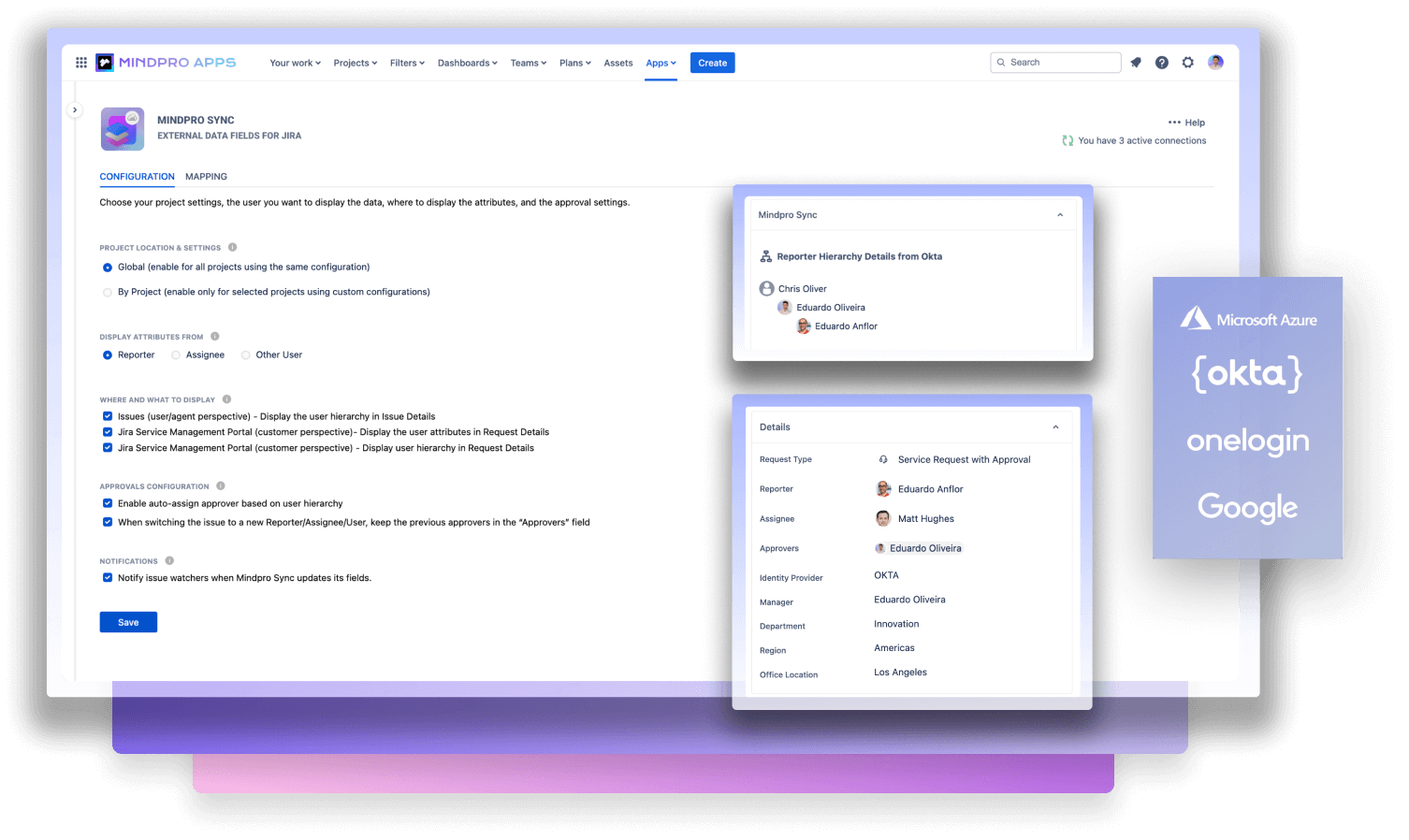Screen dimensions: 1409x840
Task: Open the Teams dropdown
Action: 529,64
